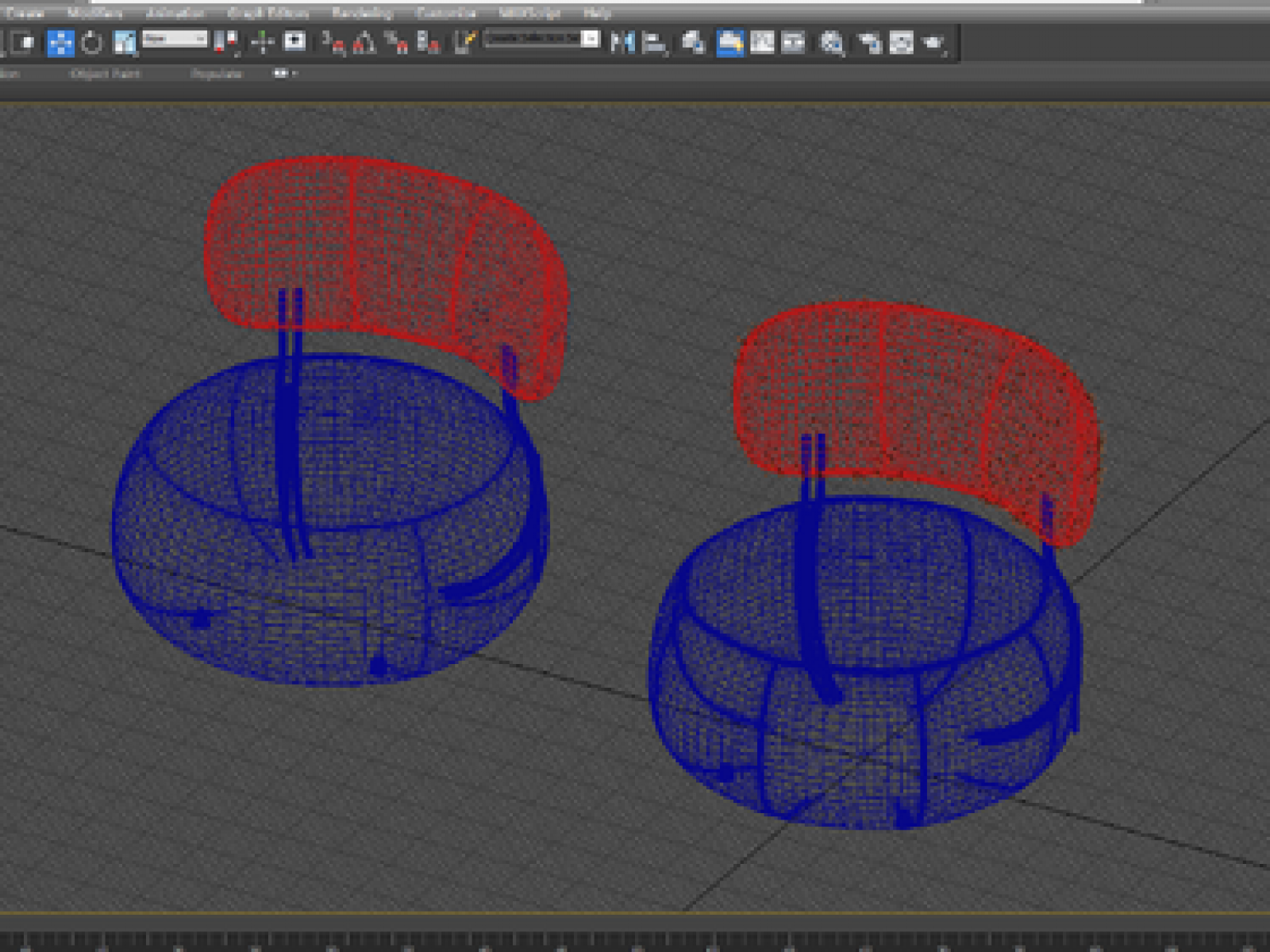
Task: Open Edit Named Selection Sets
Action: [465, 43]
